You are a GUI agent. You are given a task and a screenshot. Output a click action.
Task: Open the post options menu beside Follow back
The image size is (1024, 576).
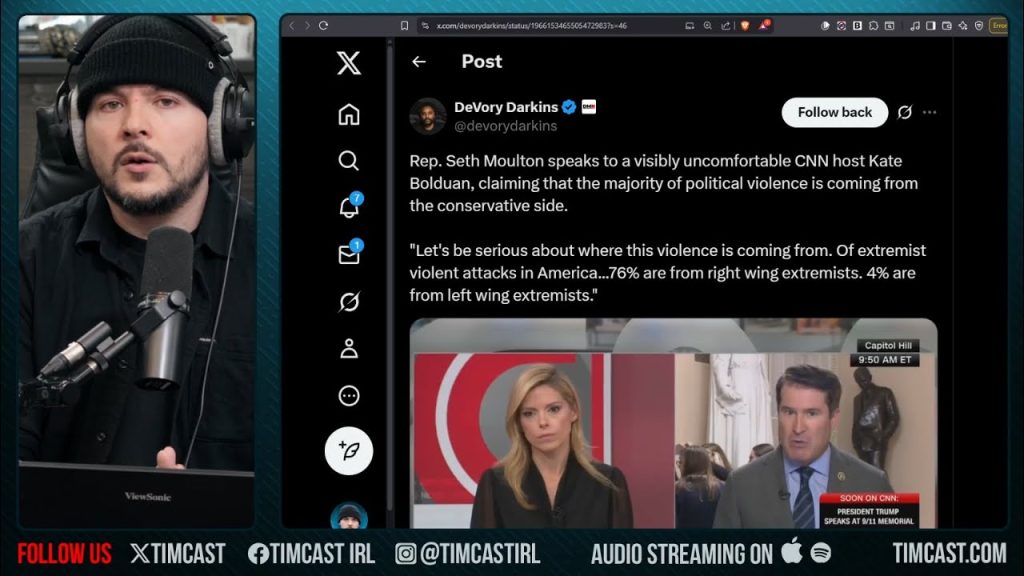click(930, 112)
